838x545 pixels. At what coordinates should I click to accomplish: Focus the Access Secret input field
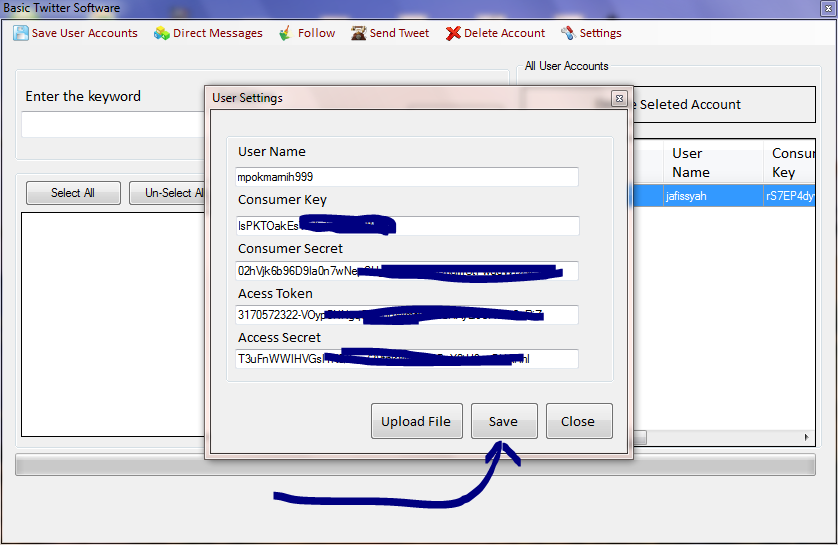tap(407, 359)
